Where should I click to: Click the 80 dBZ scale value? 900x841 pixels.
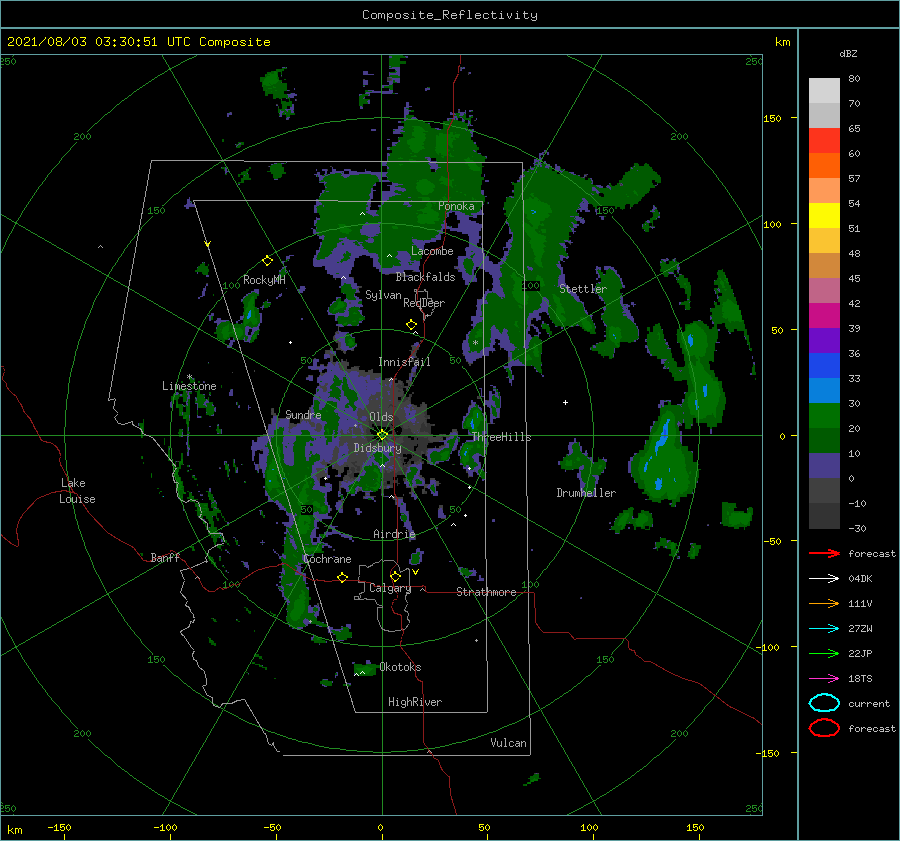[854, 79]
